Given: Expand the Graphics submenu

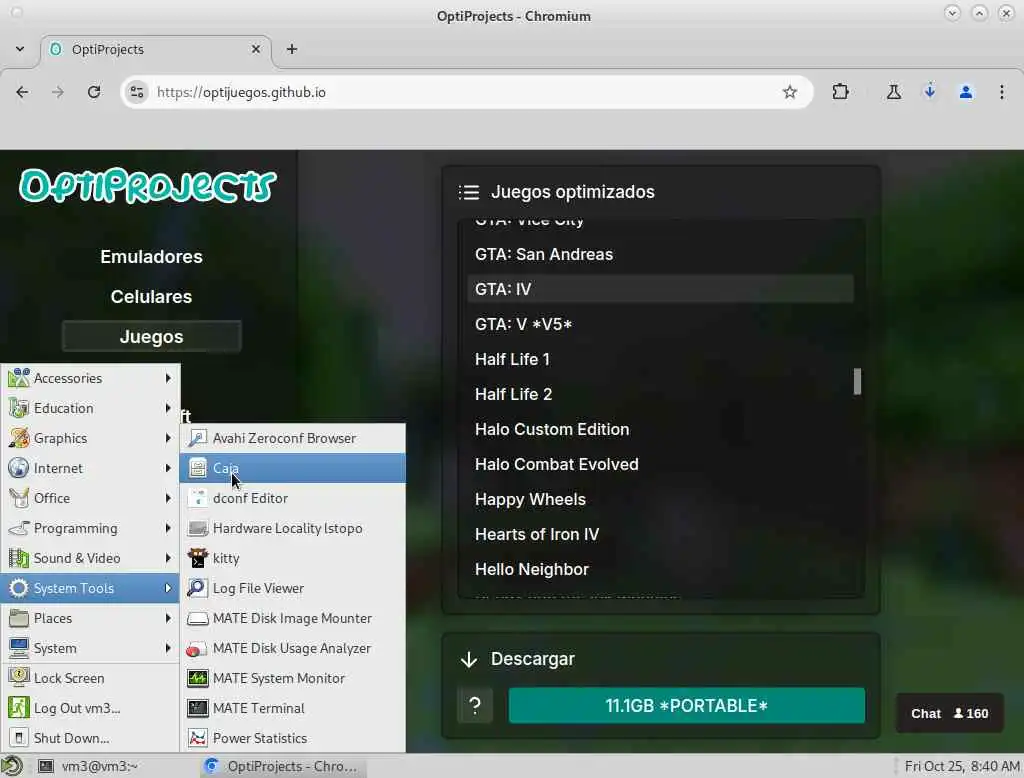Looking at the screenshot, I should 90,438.
